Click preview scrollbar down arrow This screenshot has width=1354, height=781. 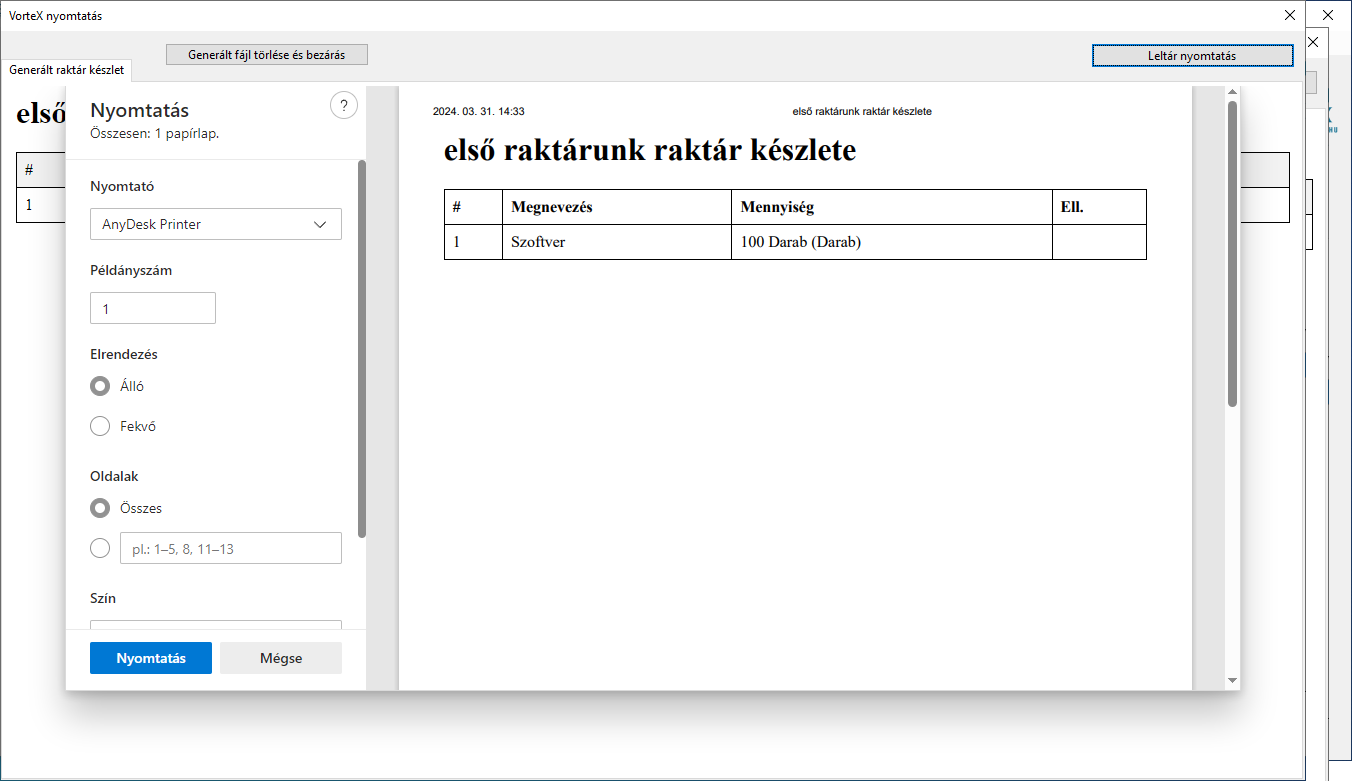click(1232, 680)
